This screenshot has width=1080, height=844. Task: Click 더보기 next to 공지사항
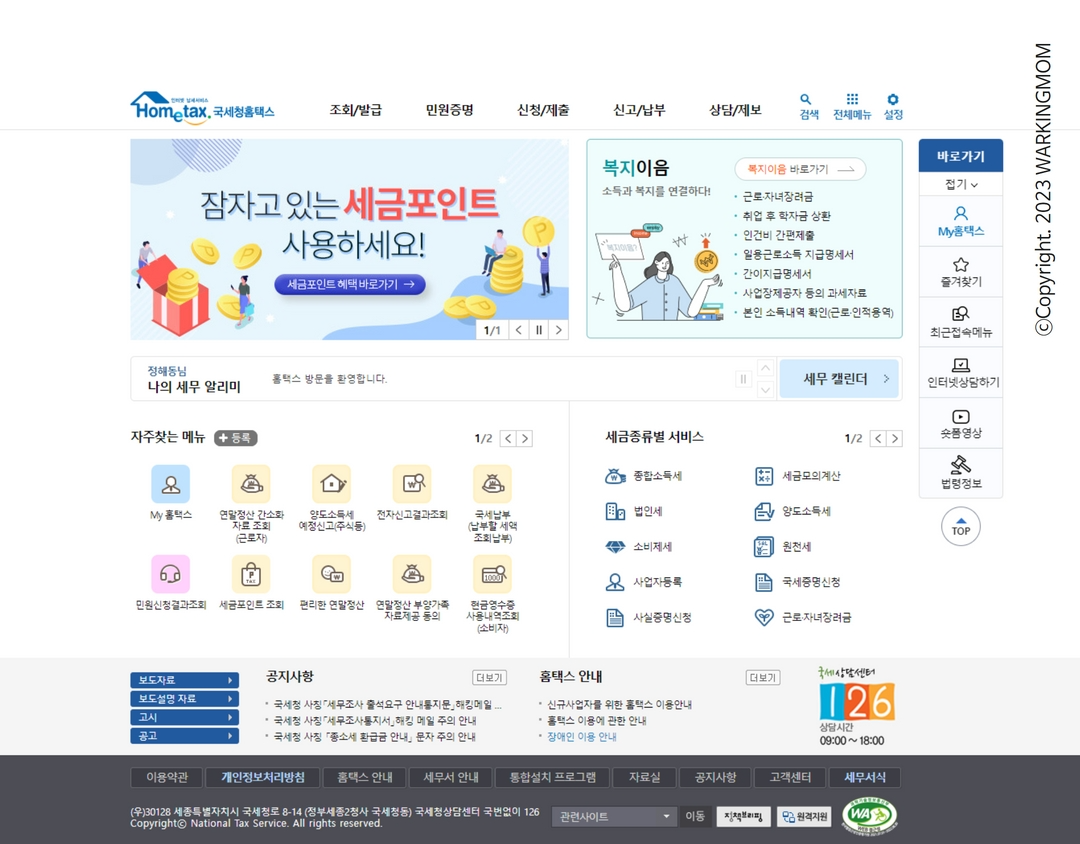[490, 678]
